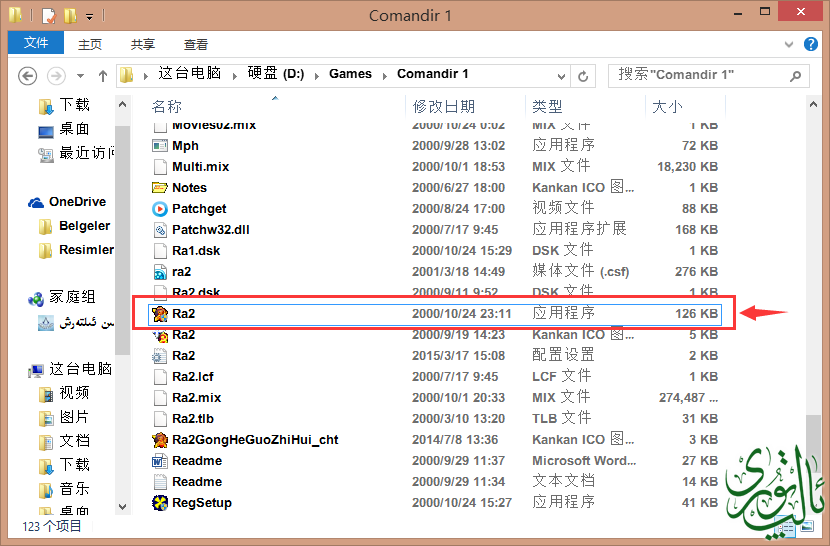Click the Mph application icon

(160, 146)
